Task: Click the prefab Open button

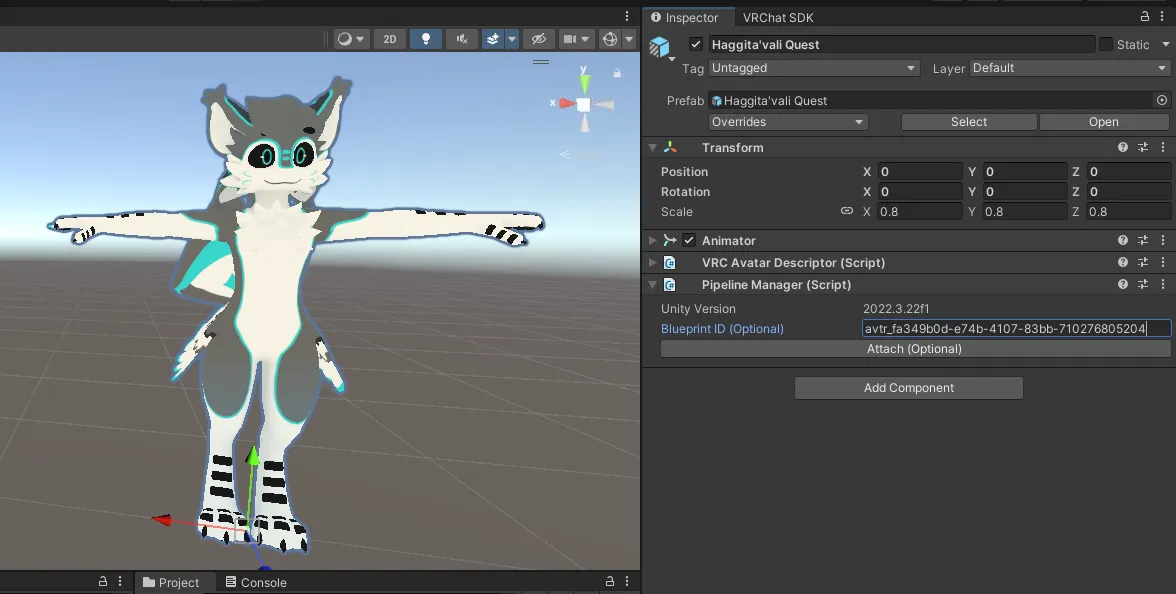Action: tap(1104, 122)
